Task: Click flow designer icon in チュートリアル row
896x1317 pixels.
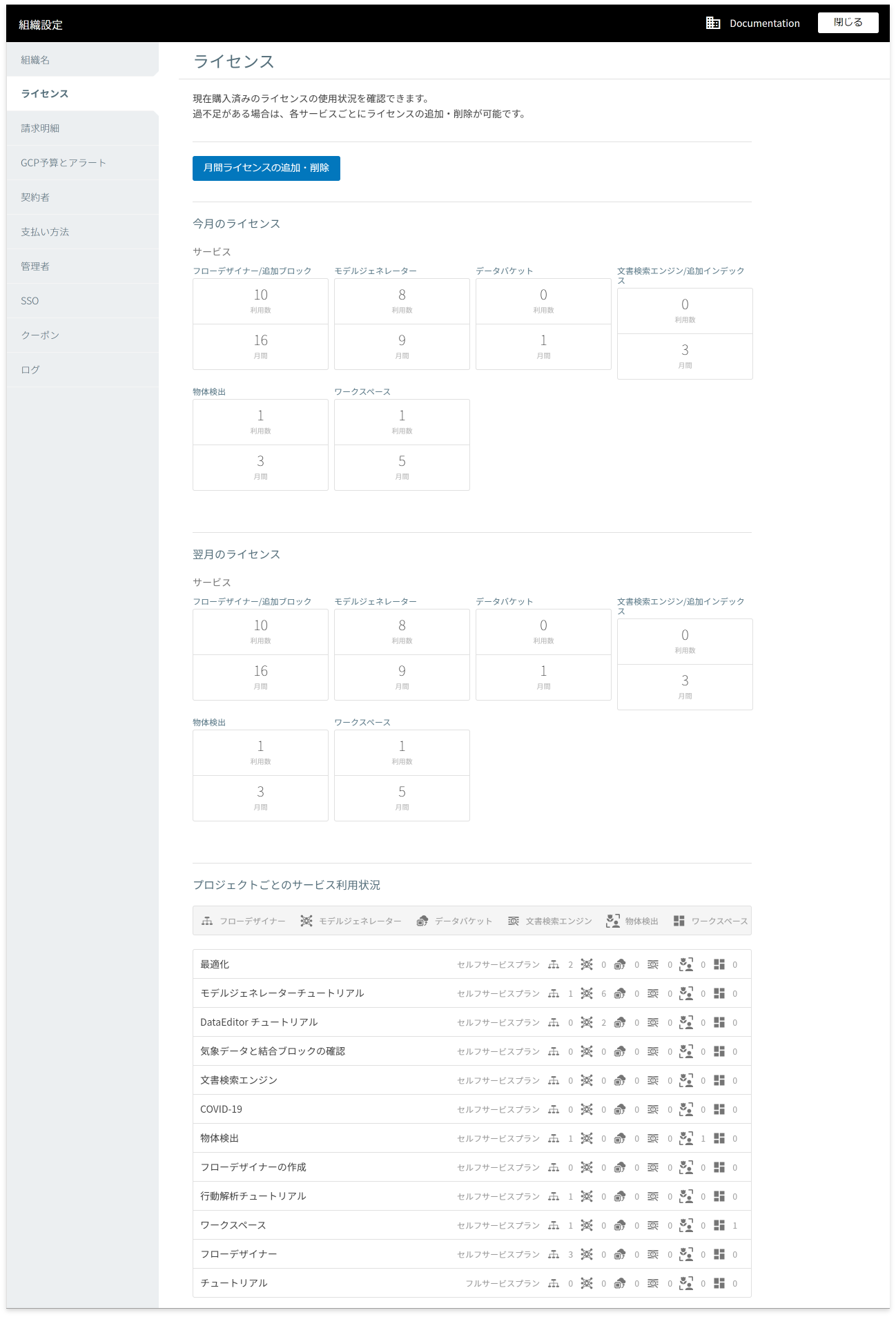Action: coord(554,1283)
